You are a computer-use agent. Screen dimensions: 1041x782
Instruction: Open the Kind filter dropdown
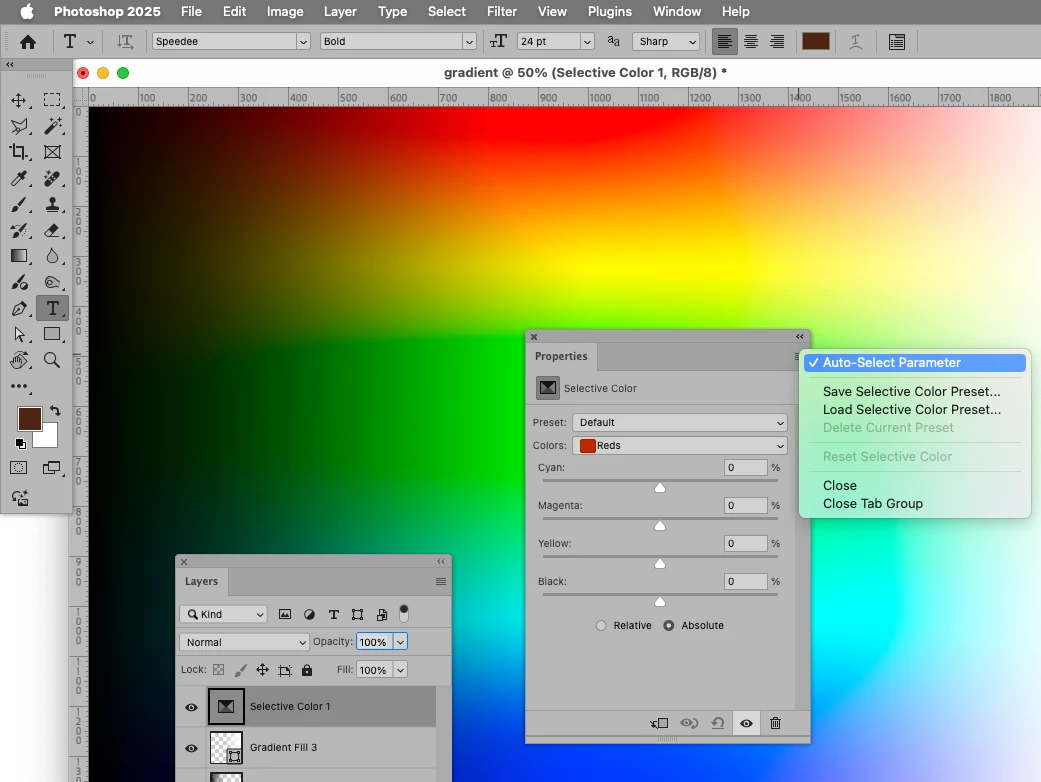(x=223, y=614)
